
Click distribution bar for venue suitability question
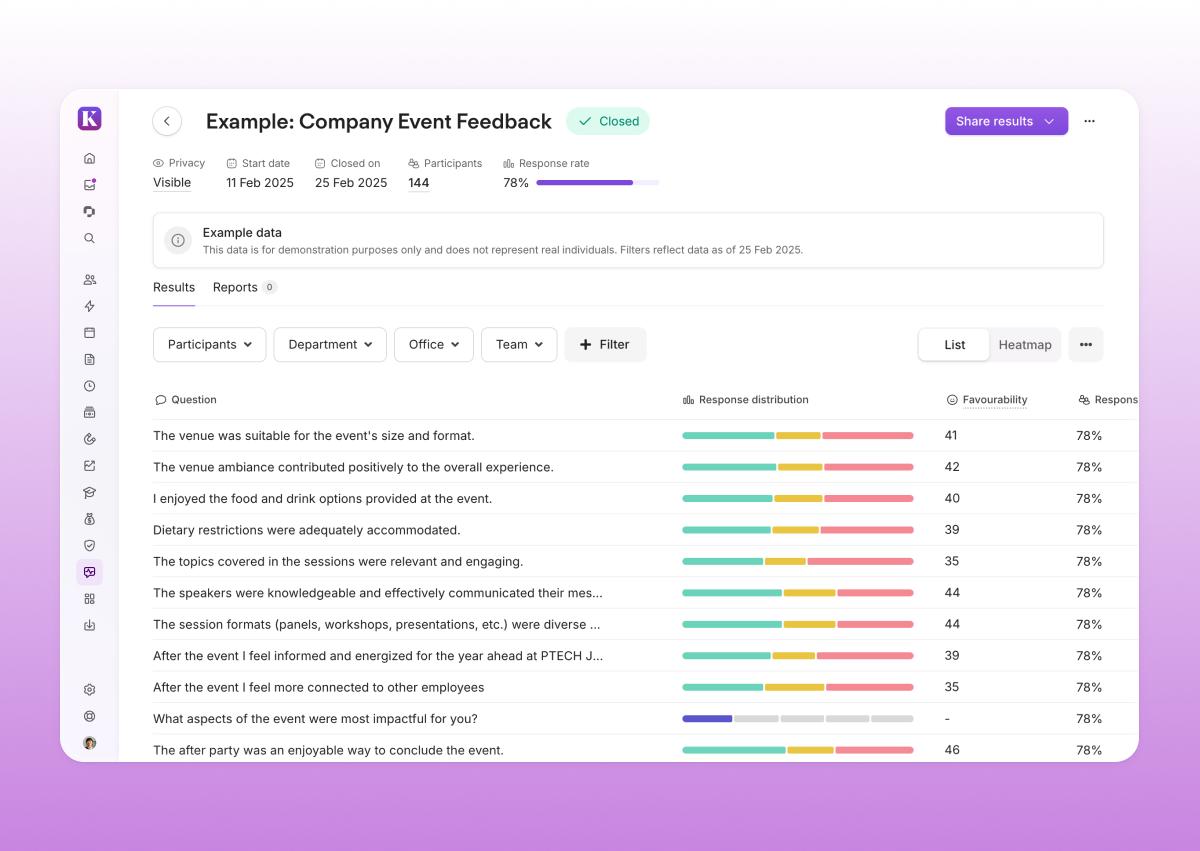[798, 436]
